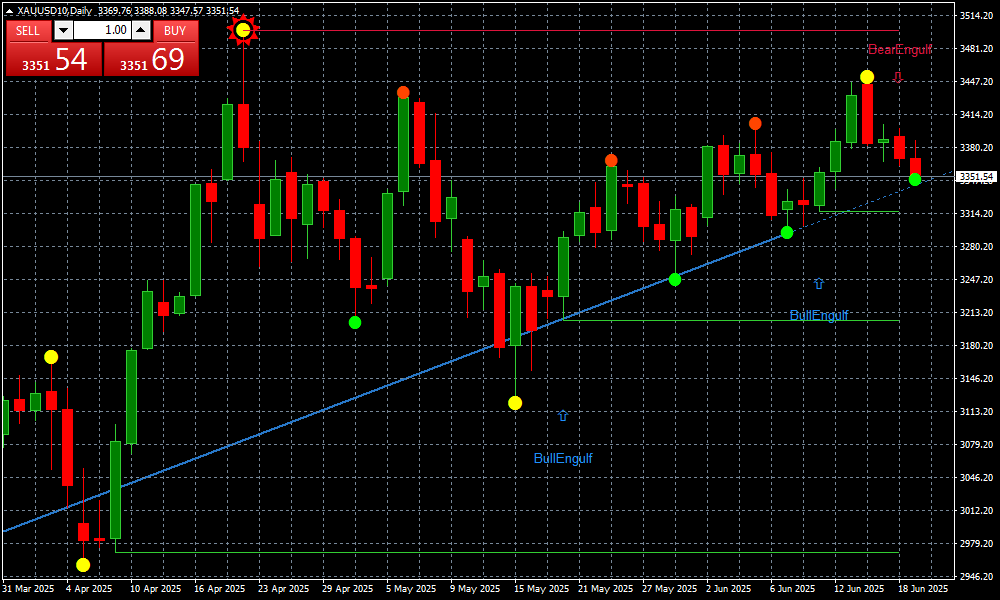
Task: Click the 3351.54 current price label
Action: tap(976, 177)
